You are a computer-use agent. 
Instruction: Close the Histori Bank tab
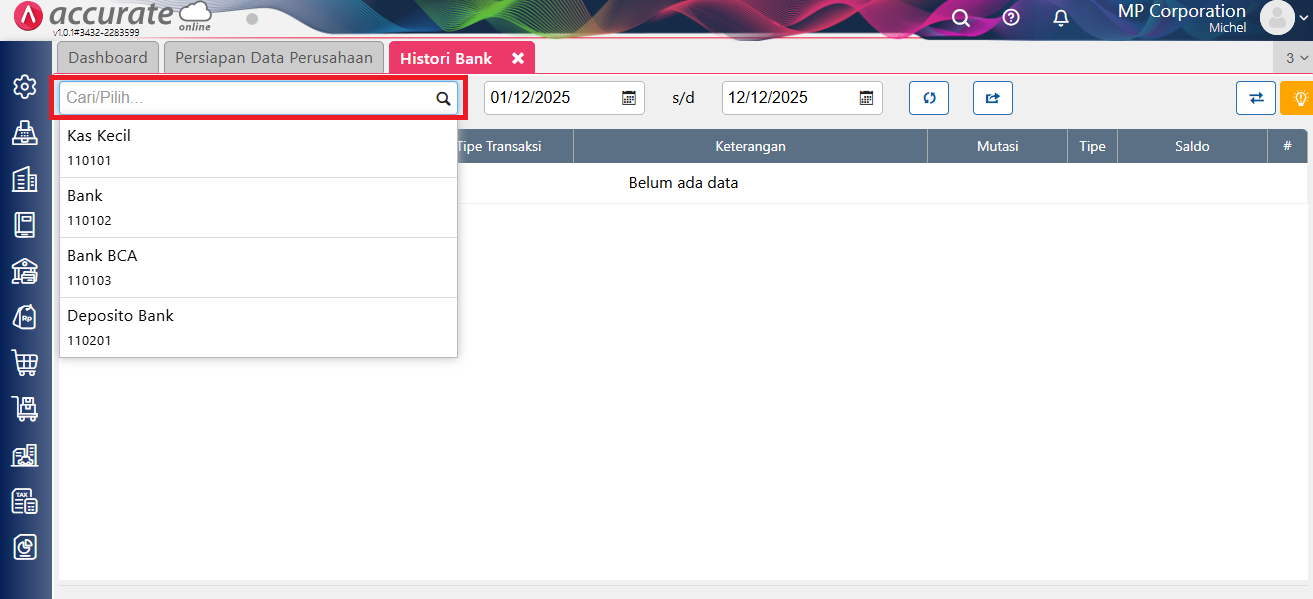[518, 58]
